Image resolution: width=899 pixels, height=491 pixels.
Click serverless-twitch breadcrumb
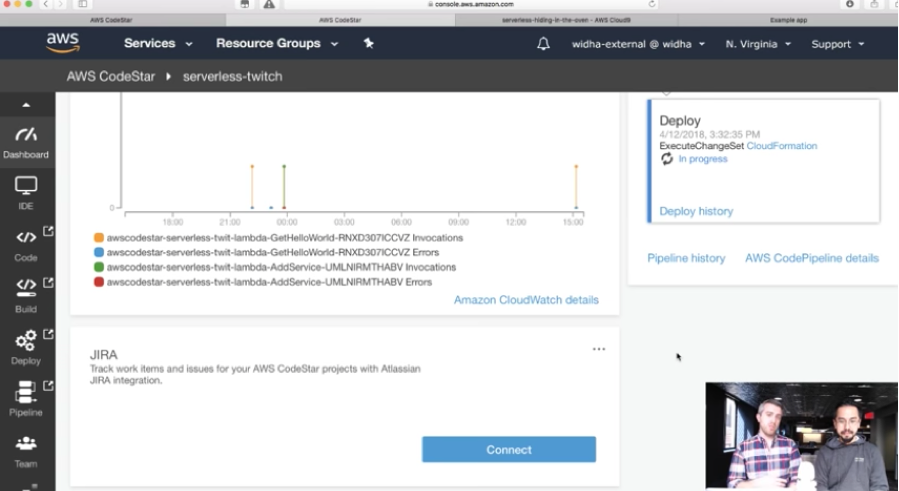pyautogui.click(x=232, y=76)
